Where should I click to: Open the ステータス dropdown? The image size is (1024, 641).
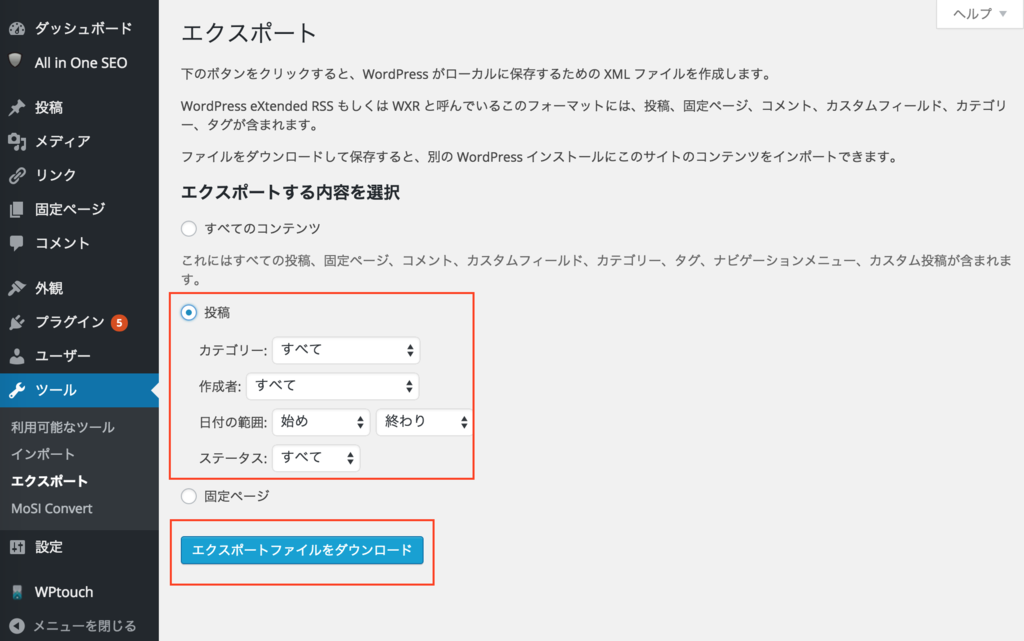point(316,458)
